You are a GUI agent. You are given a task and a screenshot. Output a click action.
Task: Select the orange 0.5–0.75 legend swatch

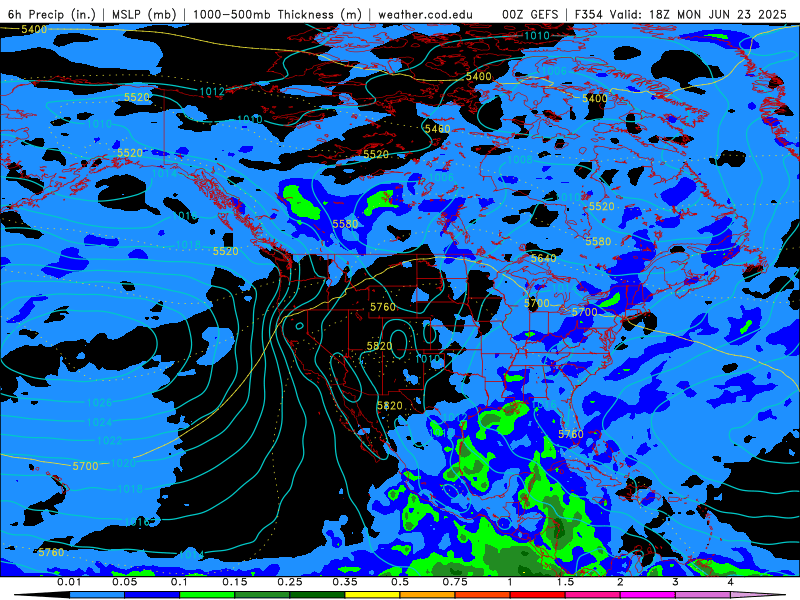point(428,595)
